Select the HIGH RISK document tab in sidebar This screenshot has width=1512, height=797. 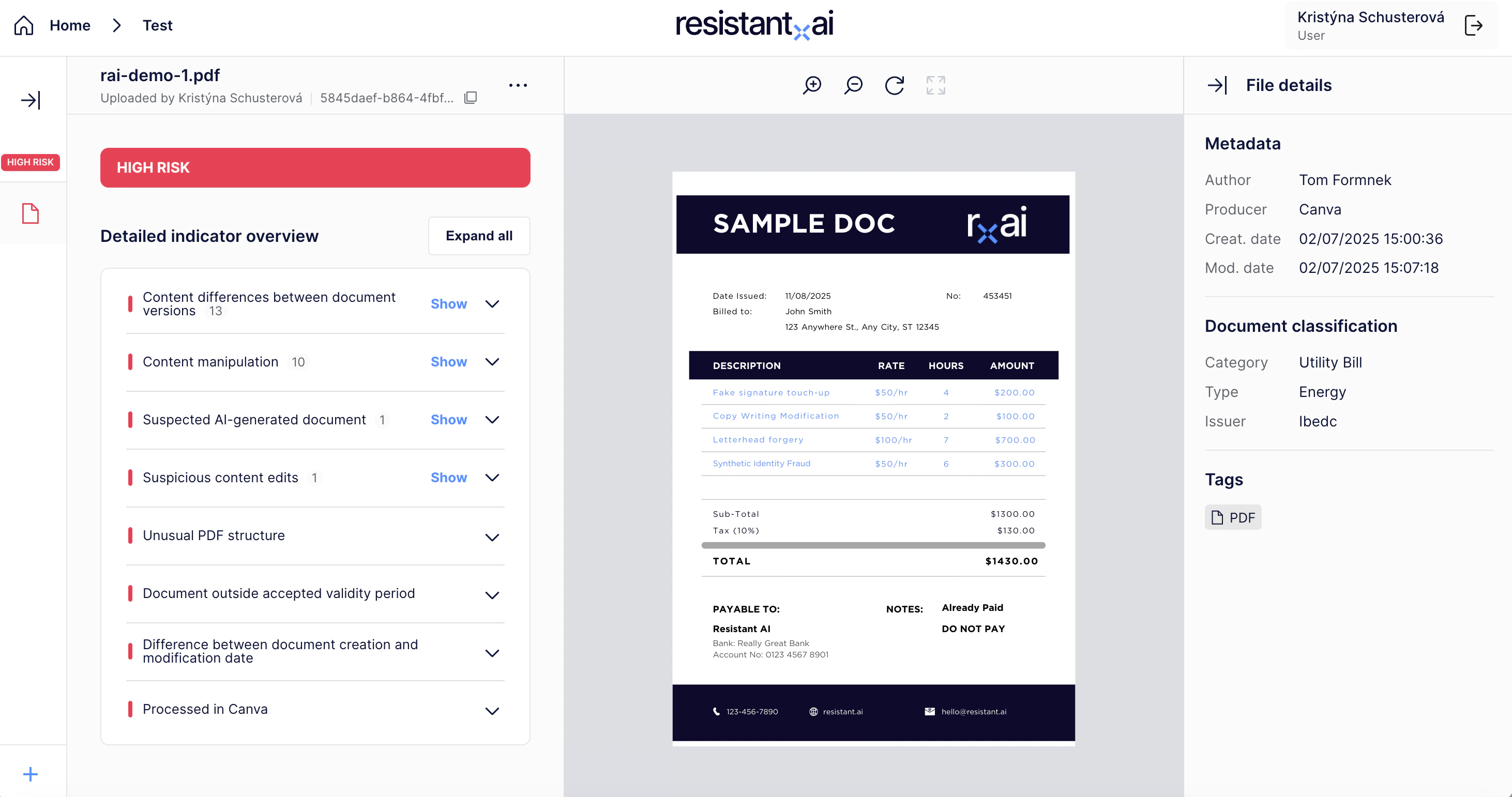[x=31, y=162]
